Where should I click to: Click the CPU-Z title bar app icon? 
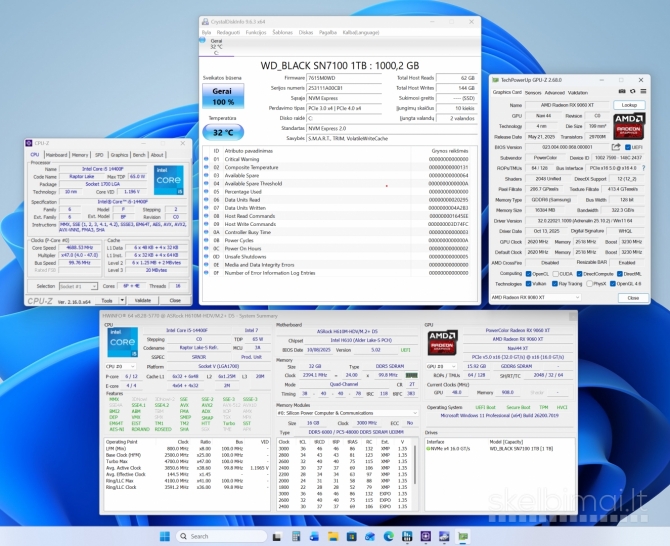(29, 143)
